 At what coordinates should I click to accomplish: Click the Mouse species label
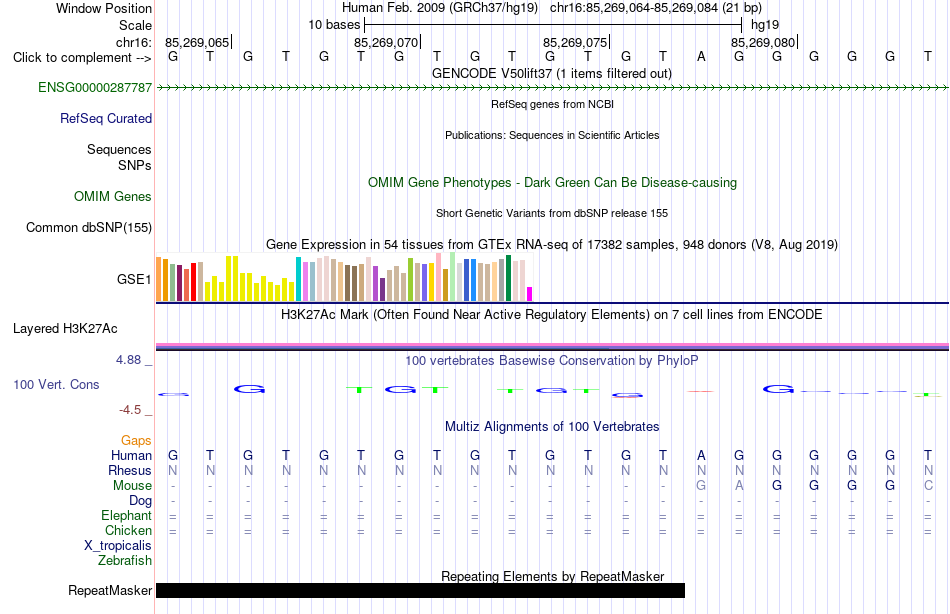[x=132, y=486]
